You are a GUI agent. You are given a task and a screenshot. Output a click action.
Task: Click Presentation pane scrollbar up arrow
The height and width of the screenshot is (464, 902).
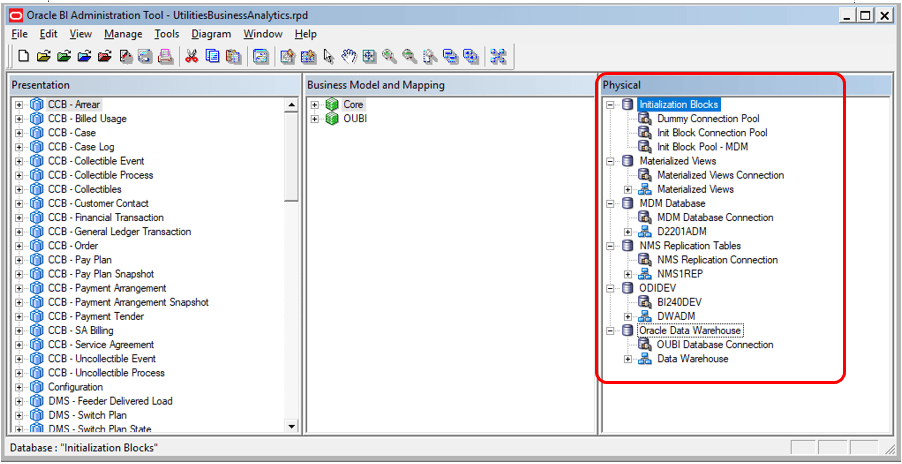(292, 105)
